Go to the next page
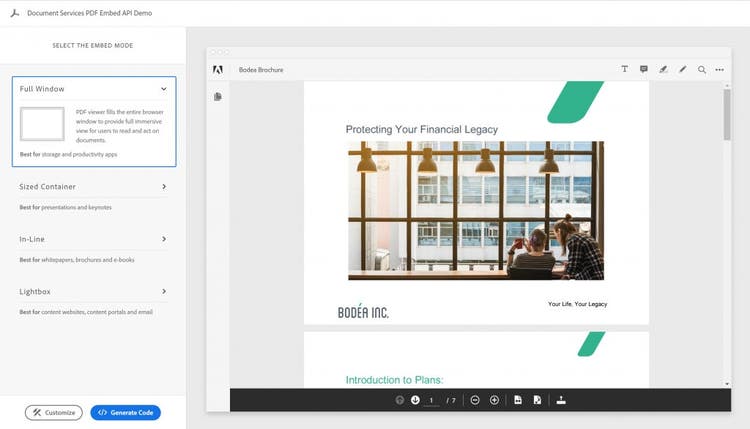Viewport: 750px width, 429px height. pyautogui.click(x=415, y=400)
